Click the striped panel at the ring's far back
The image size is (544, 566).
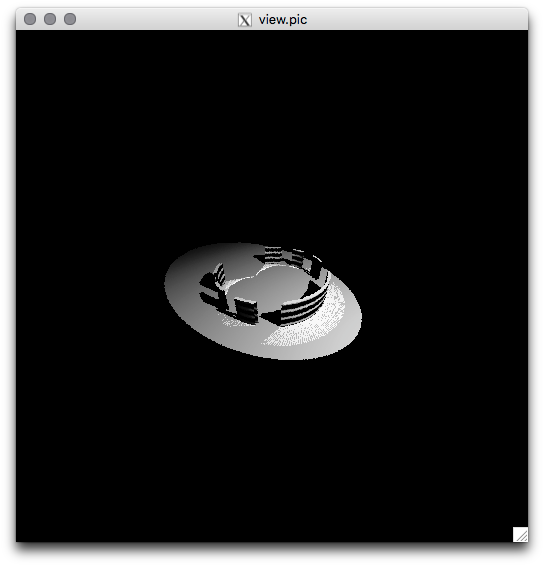[x=273, y=255]
